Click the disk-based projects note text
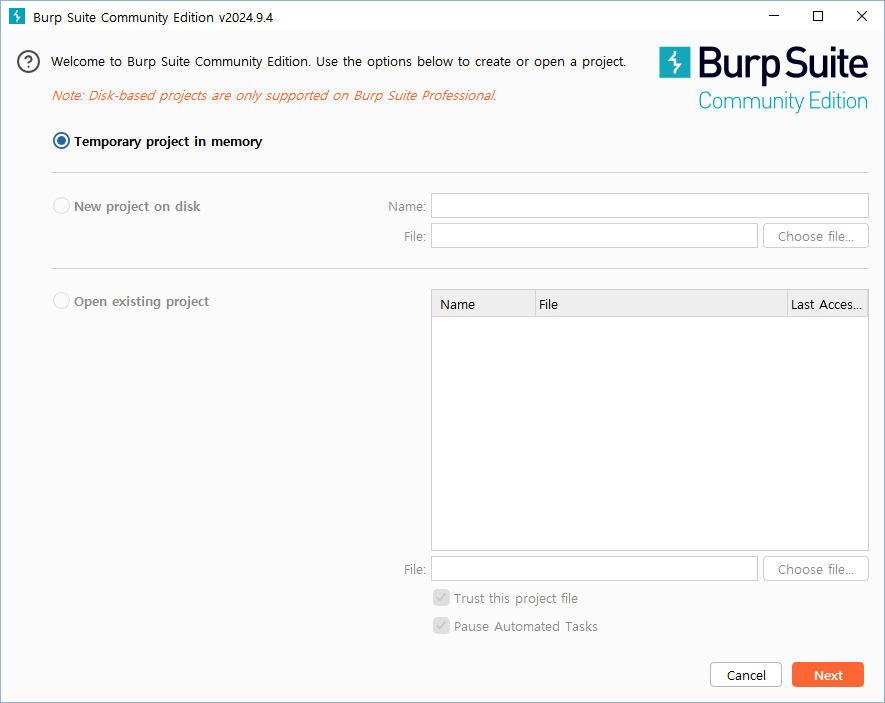This screenshot has width=885, height=703. [274, 95]
